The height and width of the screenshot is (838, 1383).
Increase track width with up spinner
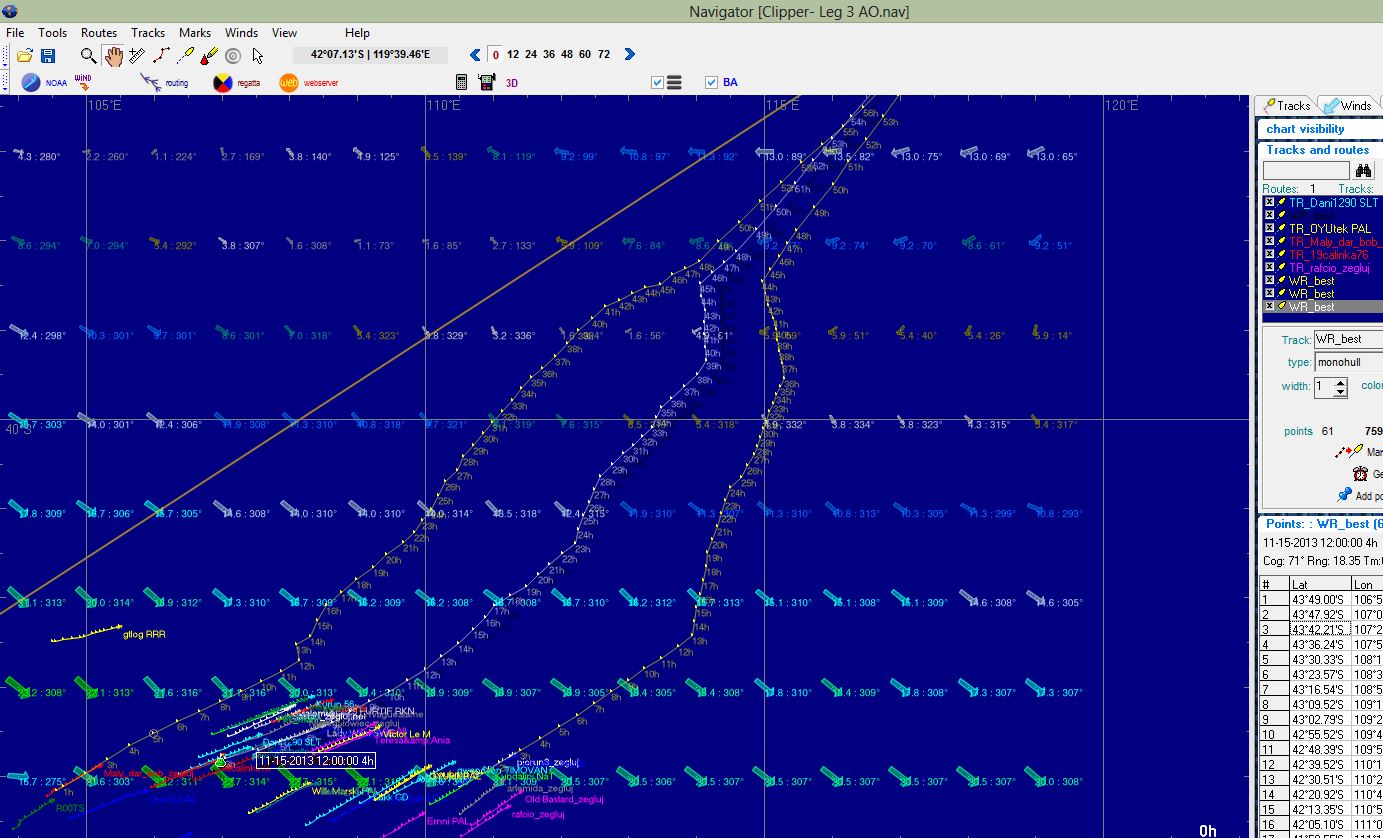pyautogui.click(x=1341, y=381)
